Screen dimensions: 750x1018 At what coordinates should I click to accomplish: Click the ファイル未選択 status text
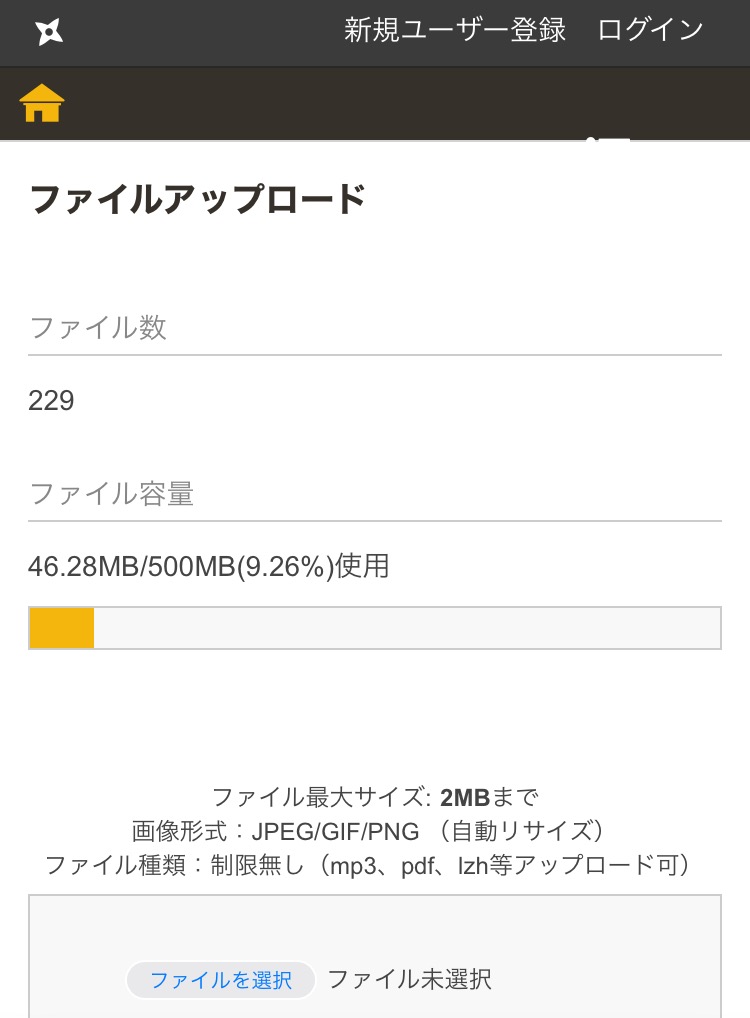[409, 979]
